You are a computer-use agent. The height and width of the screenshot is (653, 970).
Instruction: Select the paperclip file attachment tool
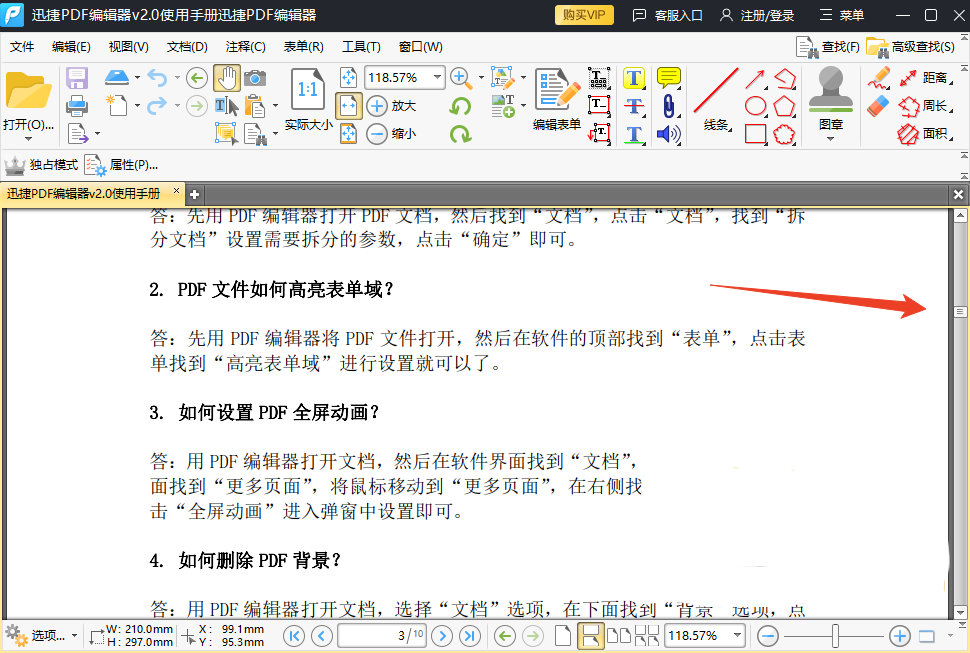pyautogui.click(x=668, y=106)
